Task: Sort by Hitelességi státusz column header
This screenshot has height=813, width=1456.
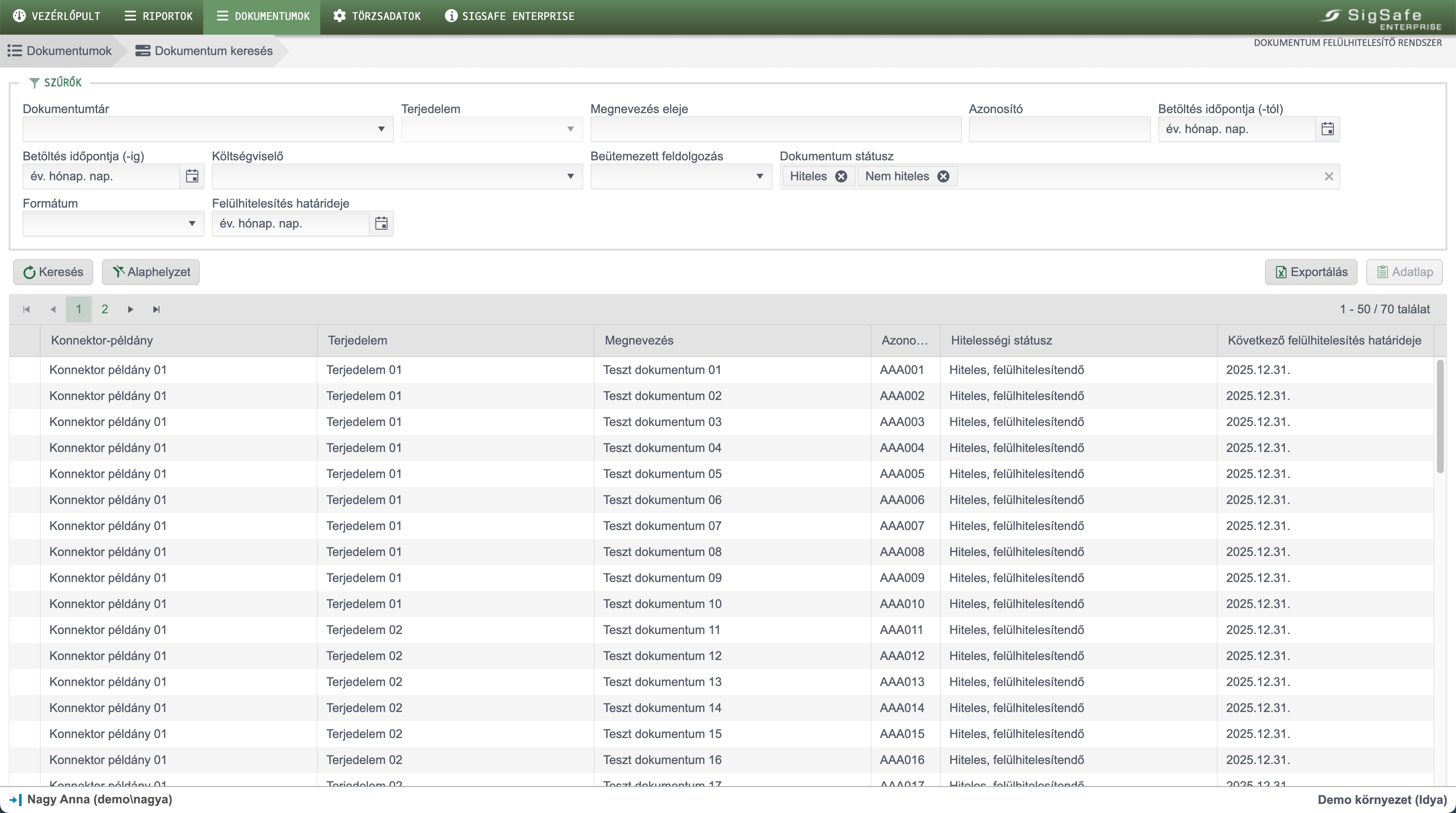Action: [x=1079, y=340]
